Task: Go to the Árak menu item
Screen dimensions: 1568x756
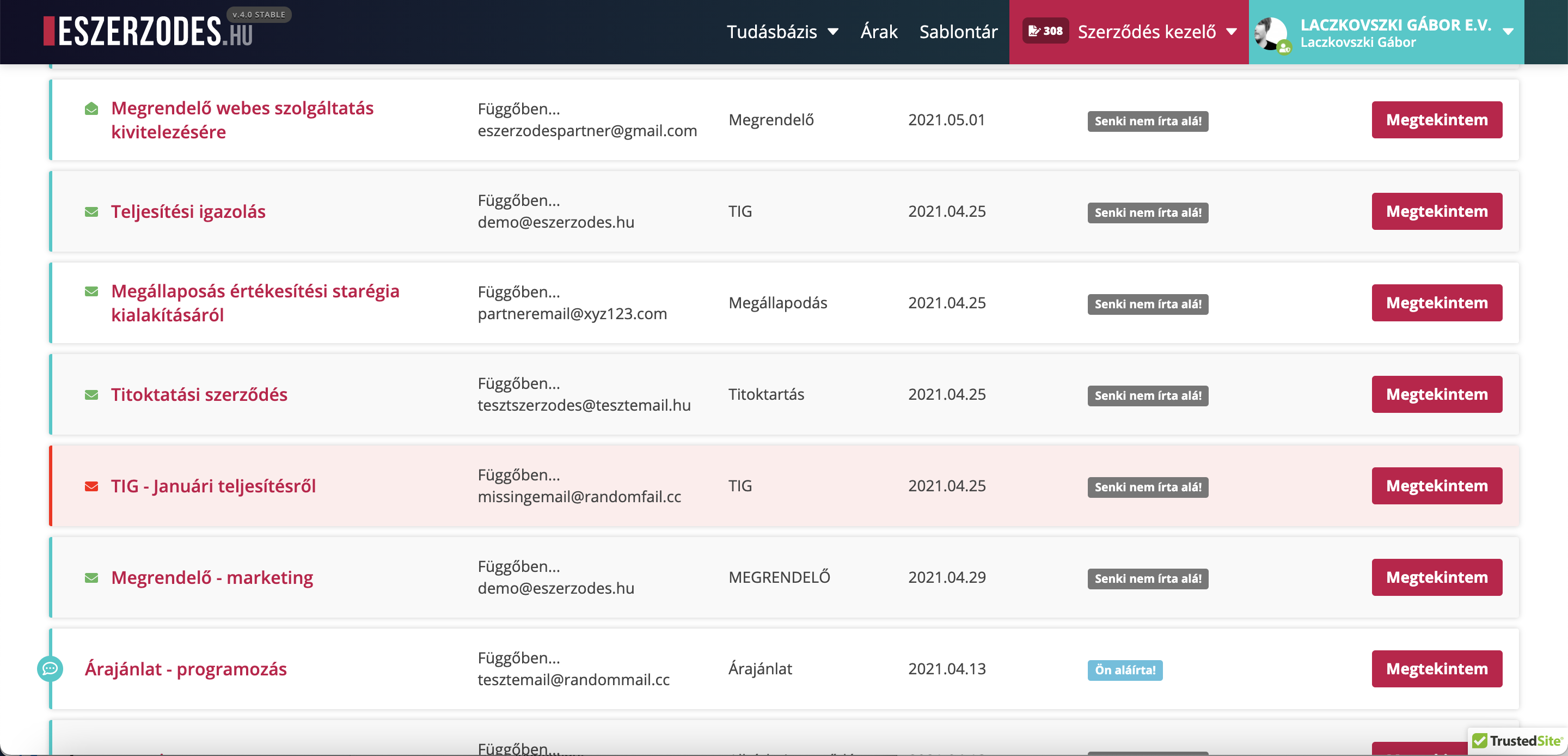Action: 878,32
